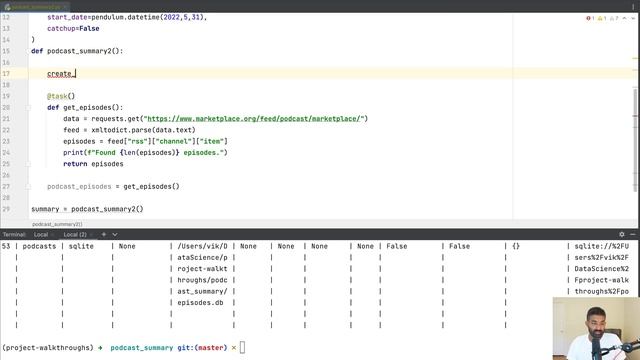Close the Local terminal tab

pos(53,235)
